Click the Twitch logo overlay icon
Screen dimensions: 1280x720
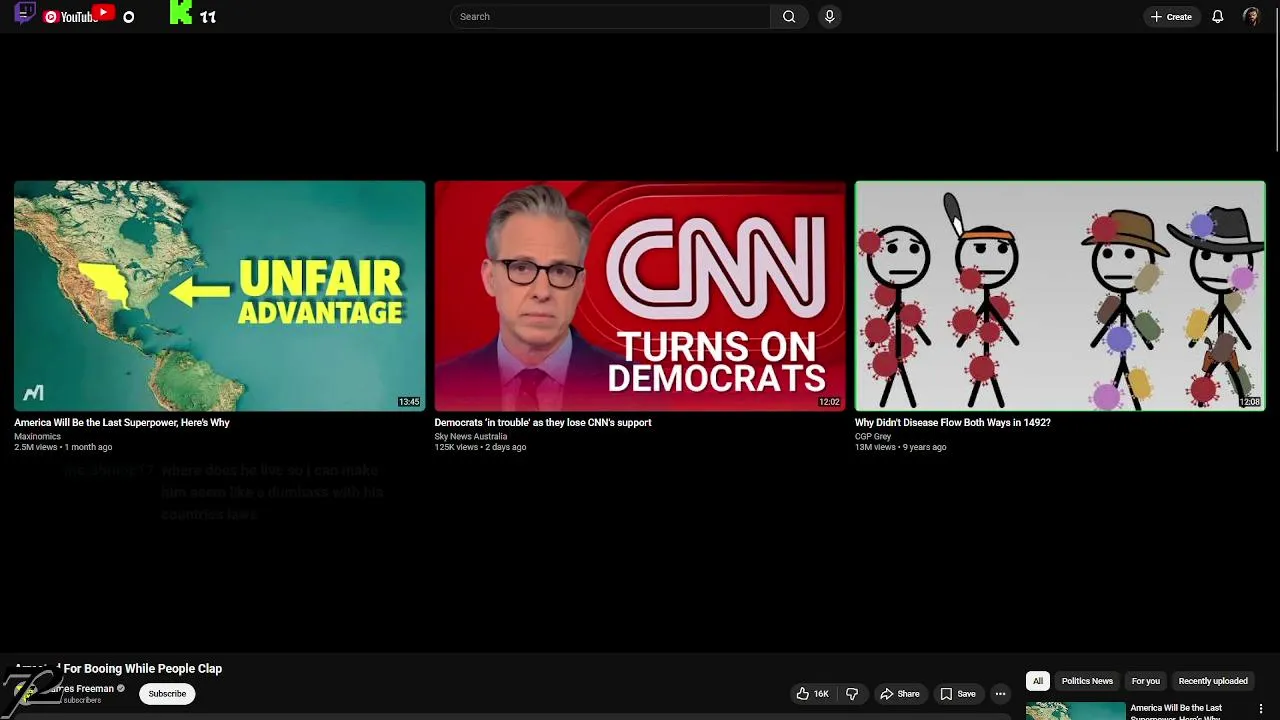point(25,13)
